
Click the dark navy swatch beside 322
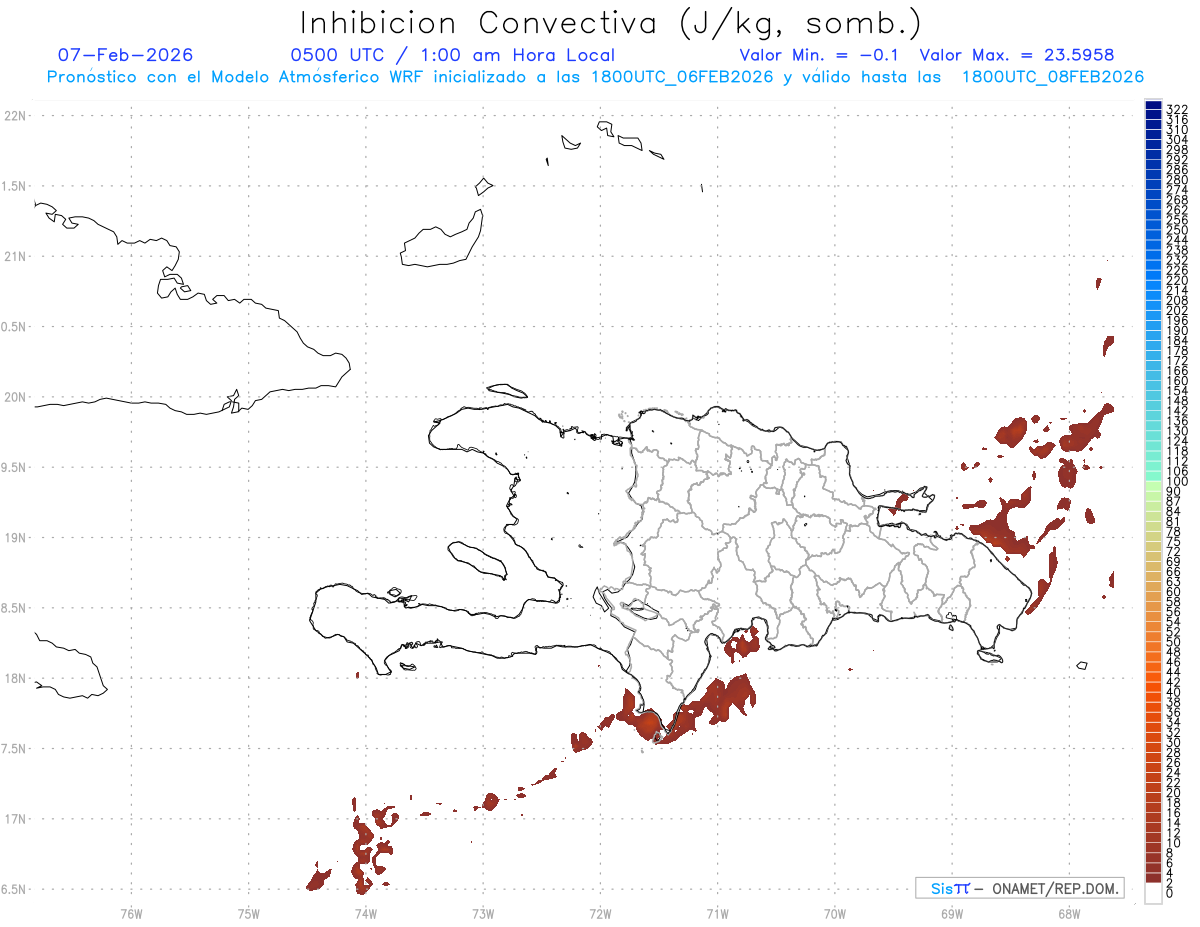coord(1153,106)
